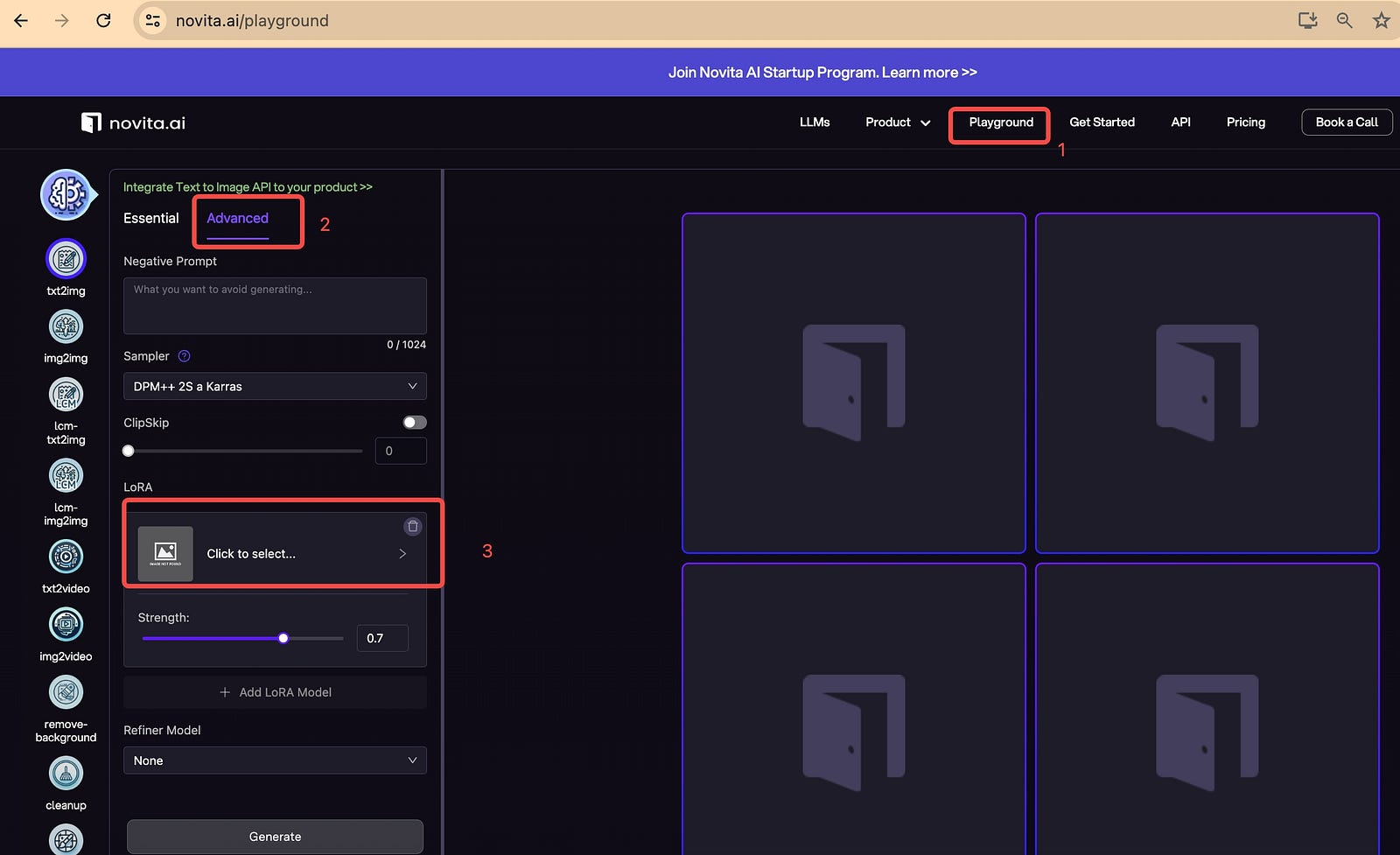Image resolution: width=1400 pixels, height=855 pixels.
Task: Click the brain AI icon atop sidebar
Action: click(x=66, y=194)
